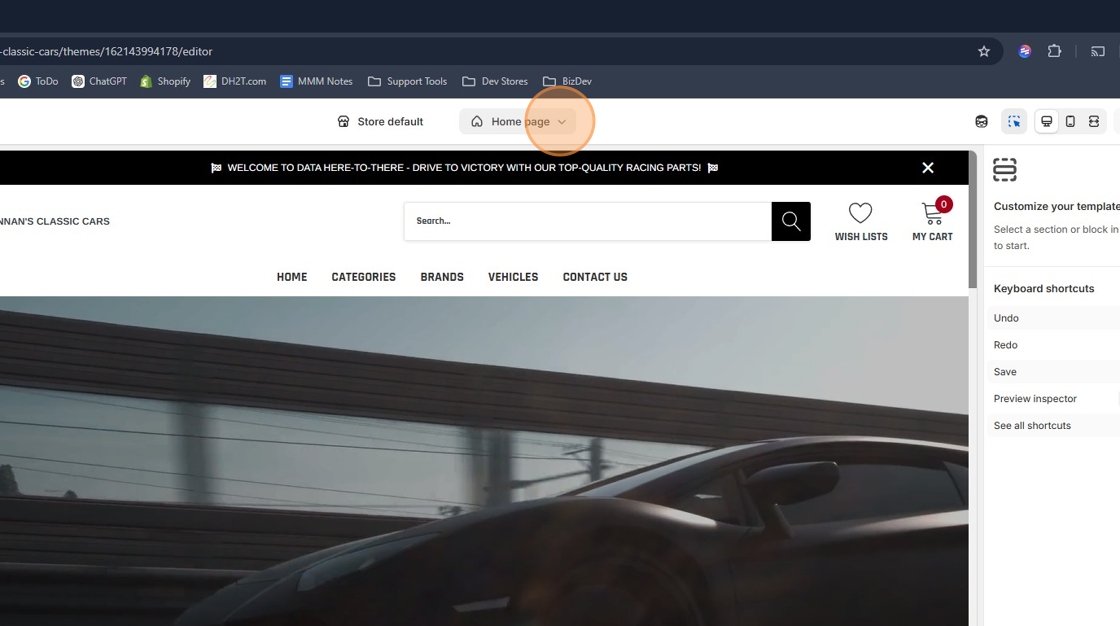Bookmark this page with the star icon
1120x626 pixels.
(984, 51)
